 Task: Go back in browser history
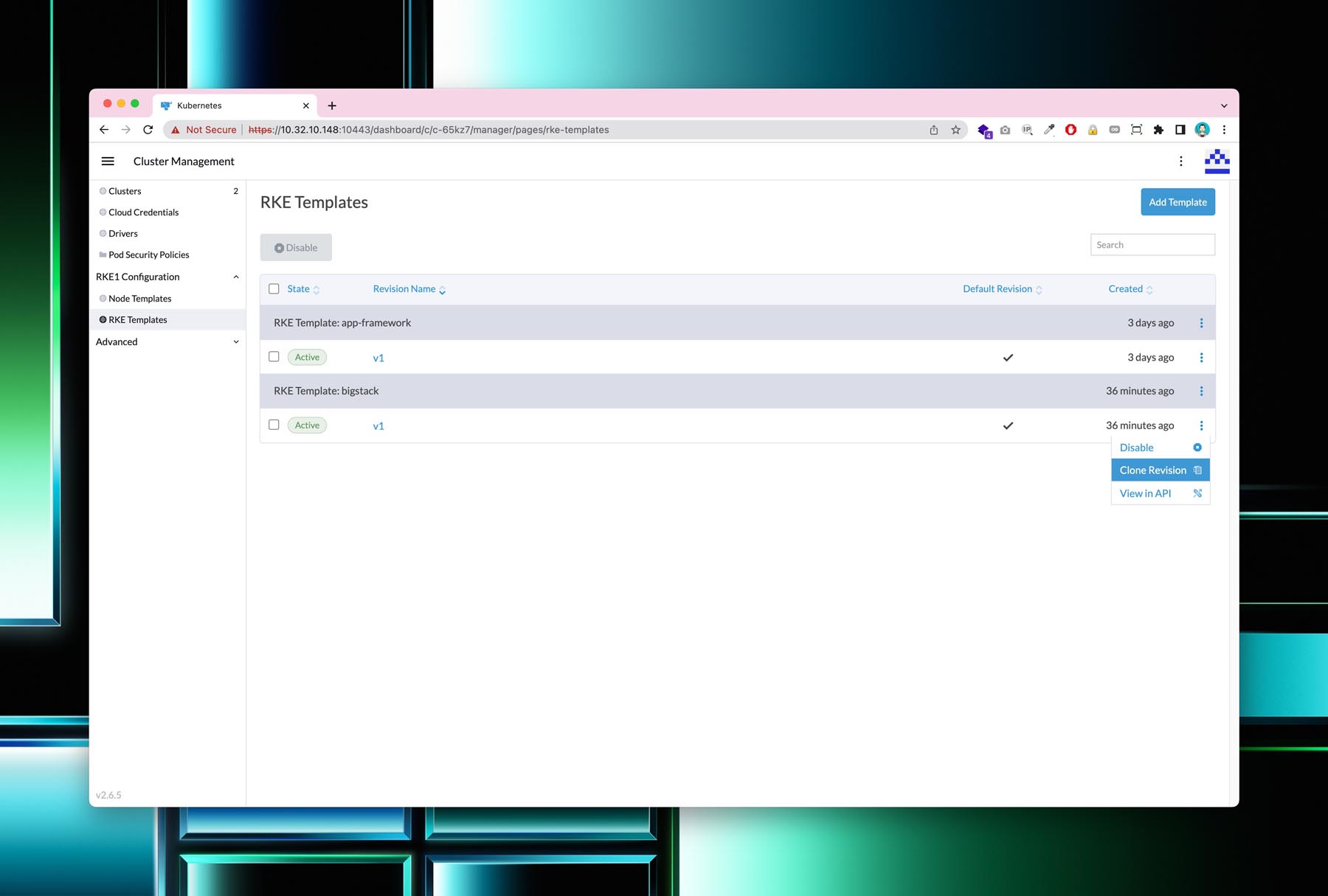pyautogui.click(x=104, y=130)
